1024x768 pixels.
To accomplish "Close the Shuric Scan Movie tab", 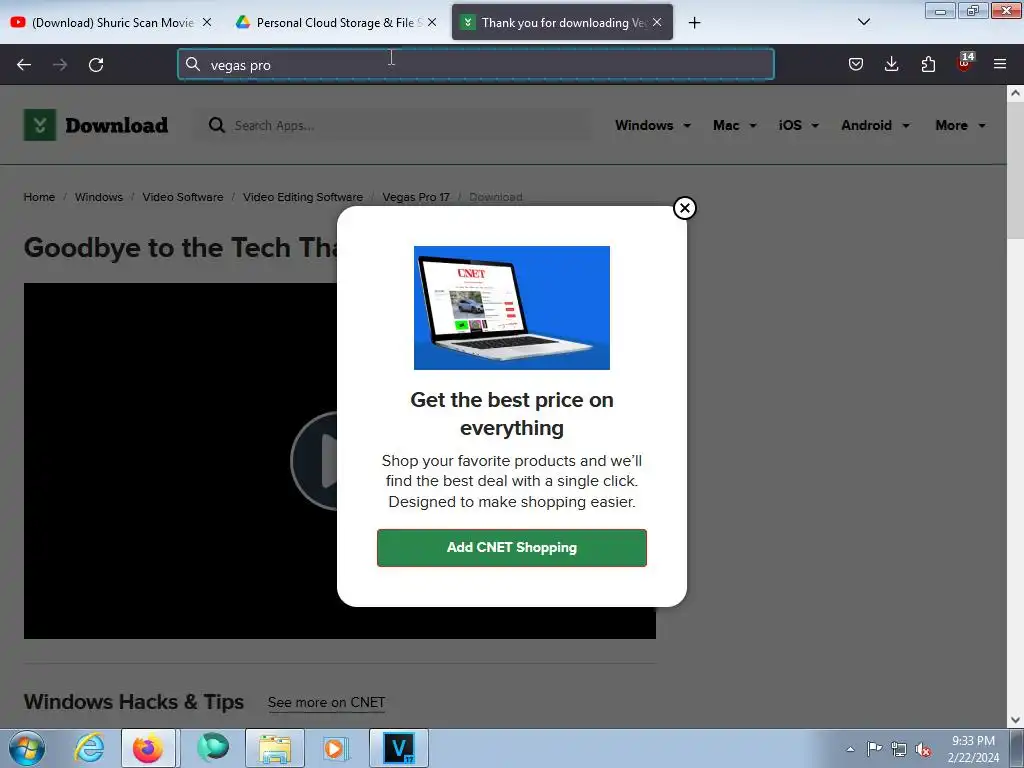I will [207, 22].
